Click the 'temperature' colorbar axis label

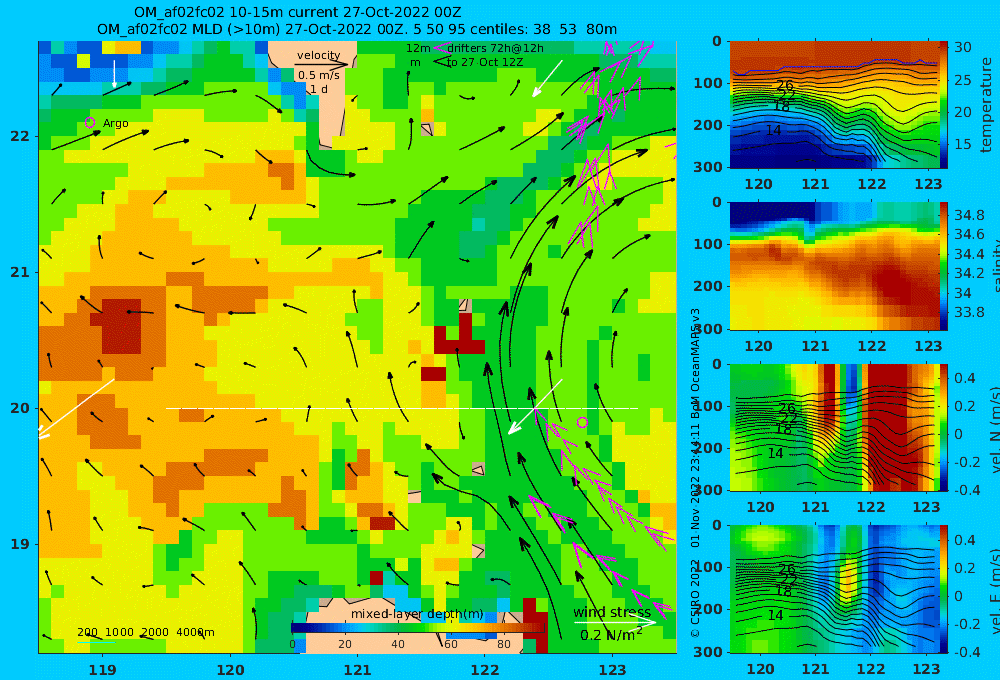[x=986, y=105]
